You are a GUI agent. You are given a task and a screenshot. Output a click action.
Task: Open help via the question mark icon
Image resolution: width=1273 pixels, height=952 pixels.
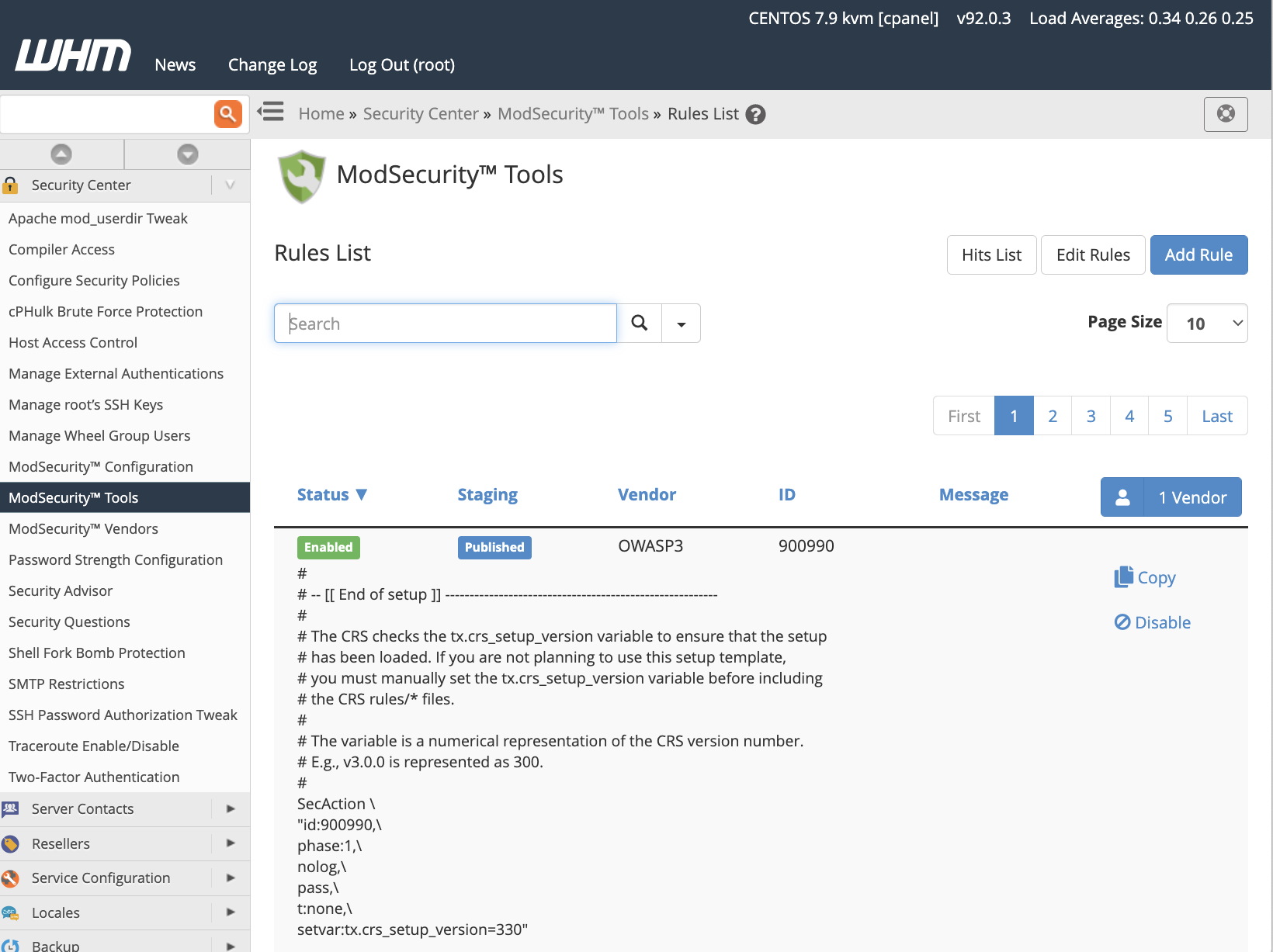click(x=755, y=114)
